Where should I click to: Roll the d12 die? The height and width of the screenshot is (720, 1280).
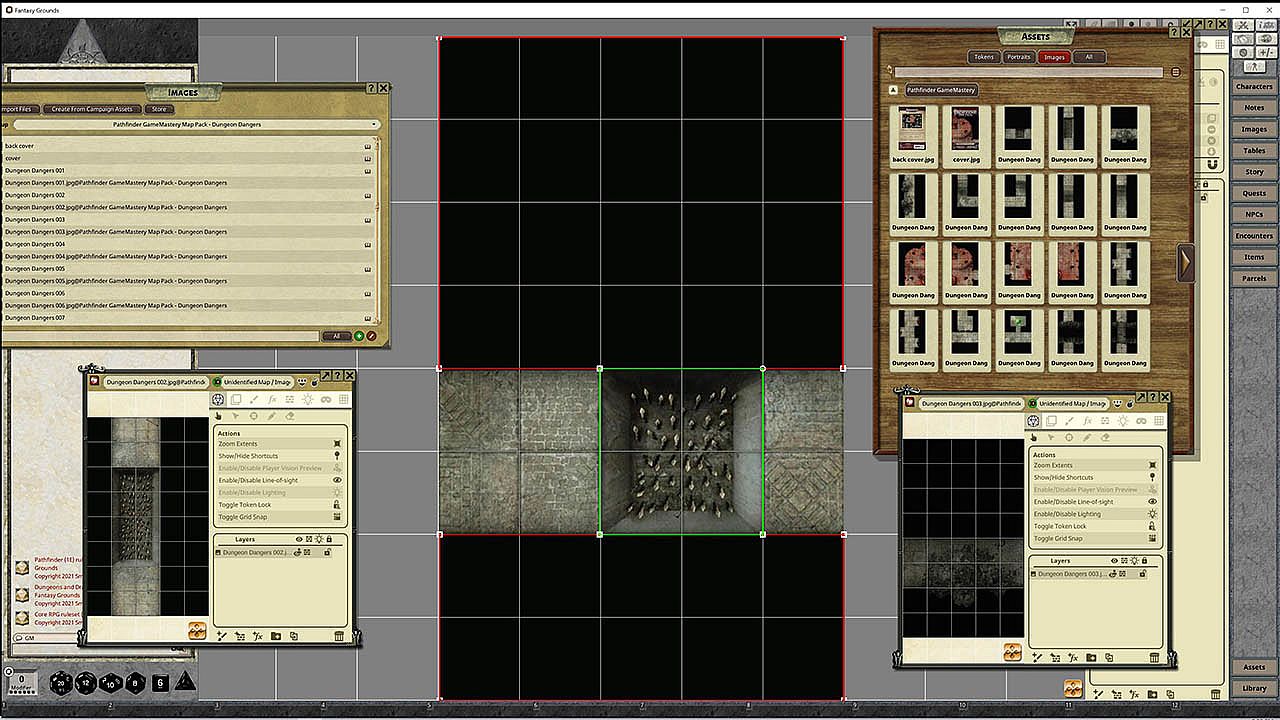coord(86,682)
